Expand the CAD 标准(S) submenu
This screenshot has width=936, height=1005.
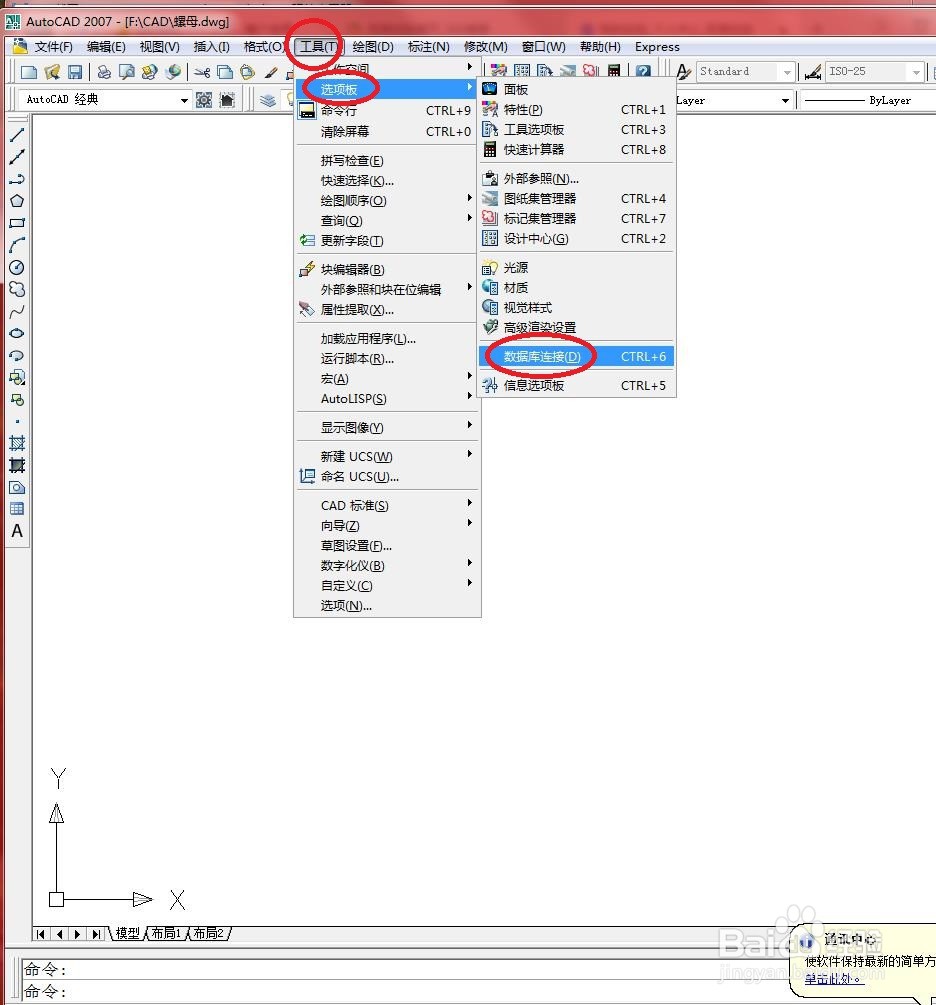click(387, 506)
